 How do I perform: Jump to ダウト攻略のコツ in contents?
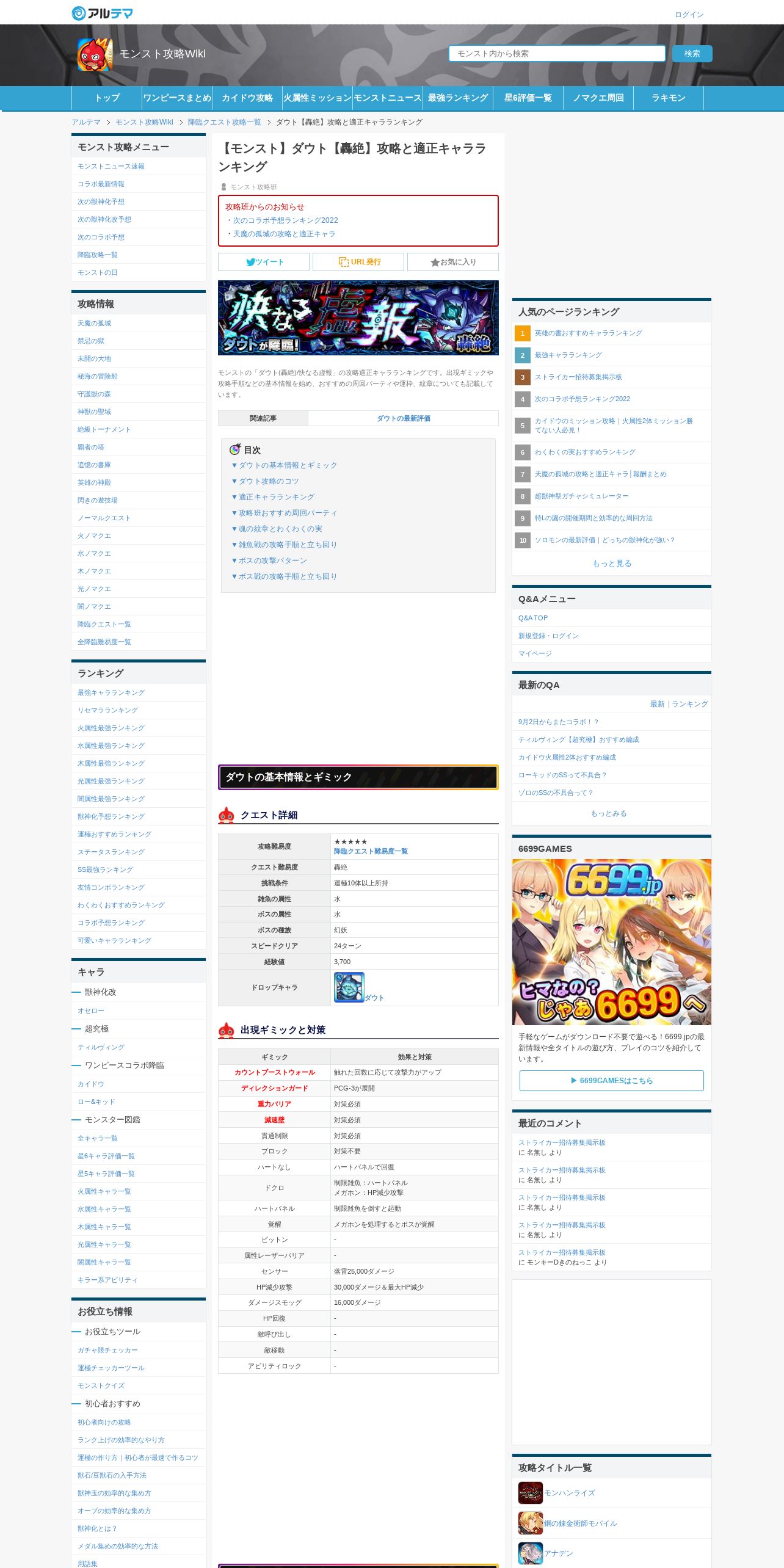pyautogui.click(x=265, y=481)
